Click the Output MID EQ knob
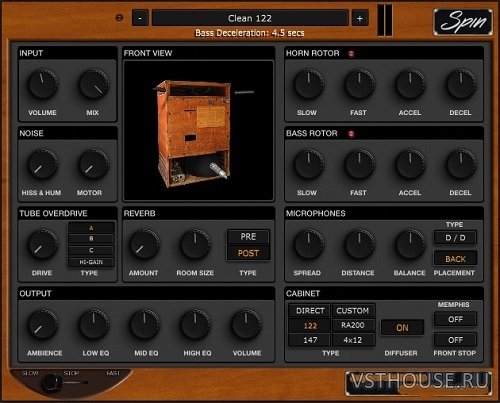500x403 pixels. pos(144,325)
